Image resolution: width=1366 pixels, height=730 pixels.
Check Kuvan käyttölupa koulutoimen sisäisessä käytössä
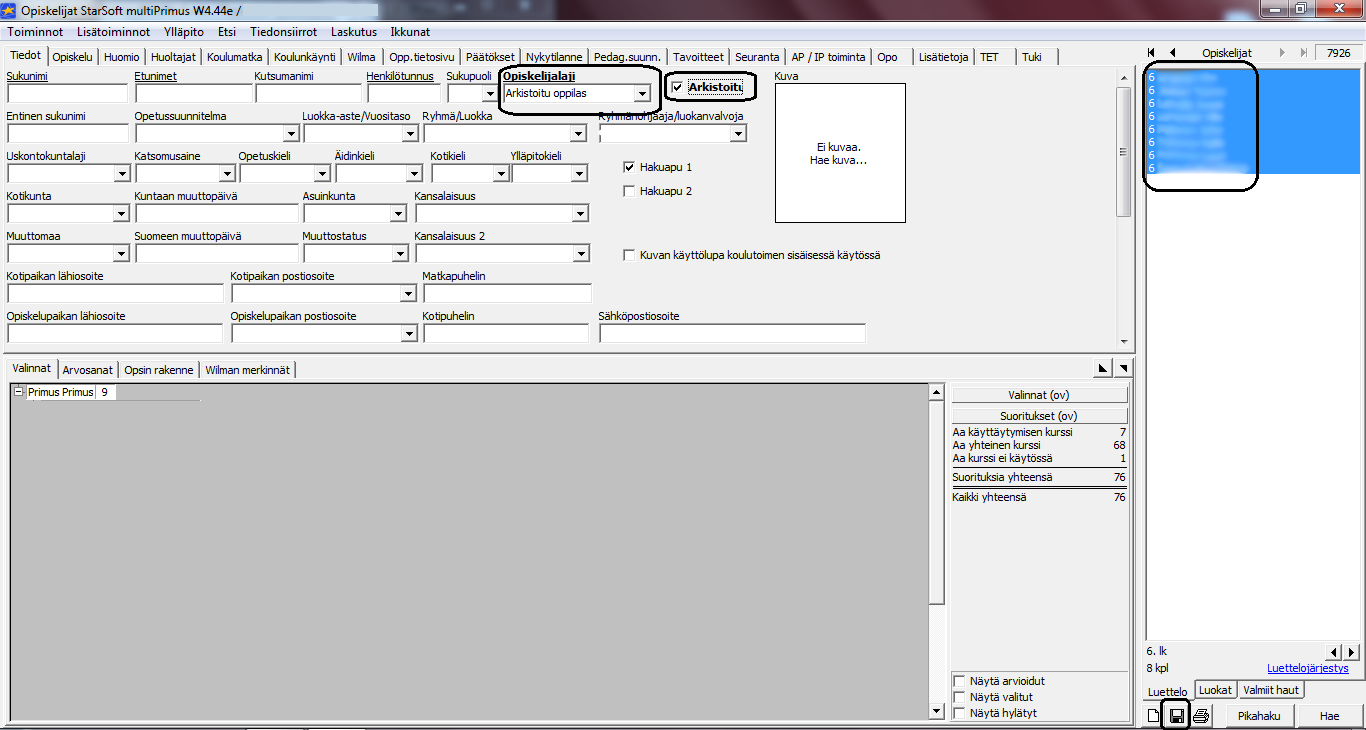(x=629, y=255)
